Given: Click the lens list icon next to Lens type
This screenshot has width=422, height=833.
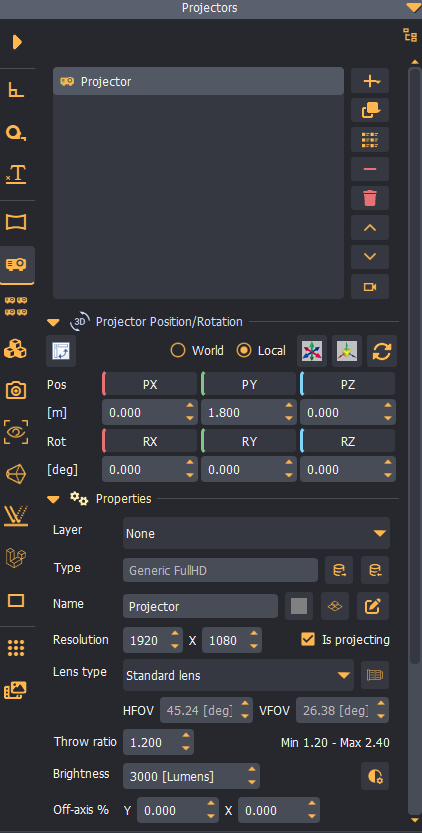Looking at the screenshot, I should pyautogui.click(x=375, y=675).
